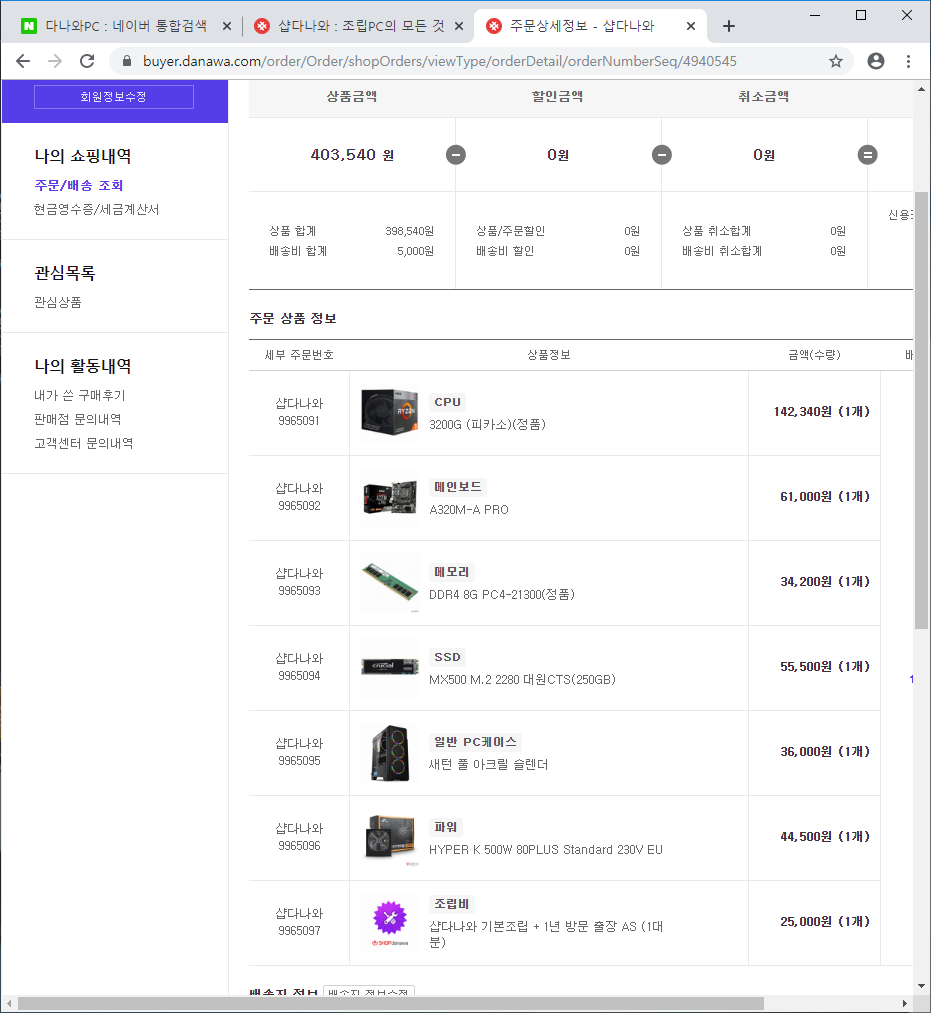The image size is (931, 1013).
Task: Click the Ryzen CPU product thumbnail
Action: click(390, 412)
